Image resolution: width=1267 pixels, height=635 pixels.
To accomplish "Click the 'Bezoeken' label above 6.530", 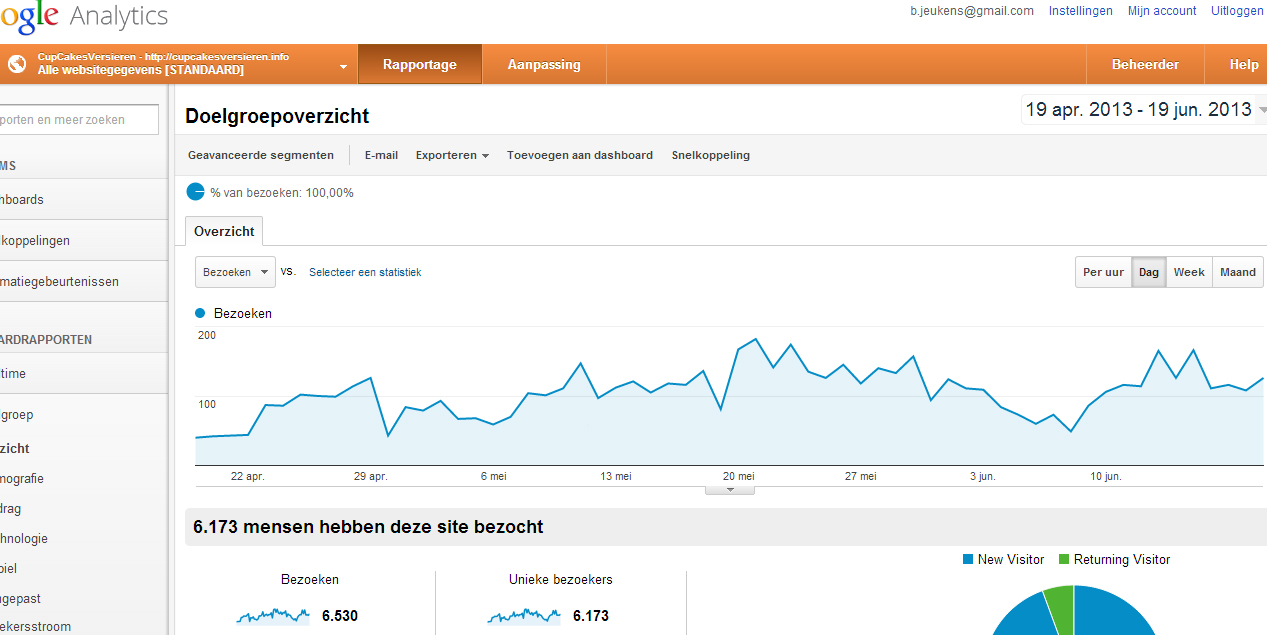I will [x=310, y=579].
